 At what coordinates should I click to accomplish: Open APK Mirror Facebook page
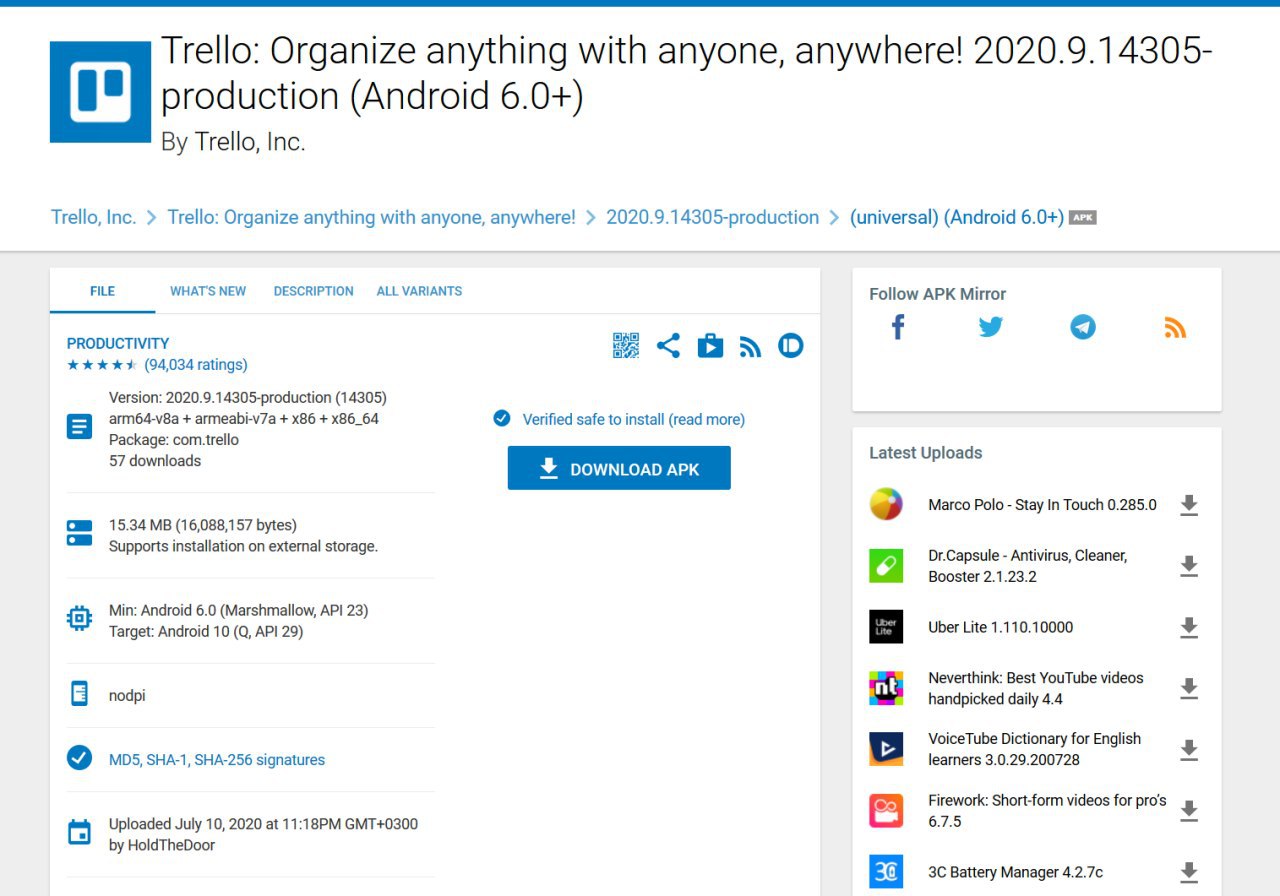(898, 327)
